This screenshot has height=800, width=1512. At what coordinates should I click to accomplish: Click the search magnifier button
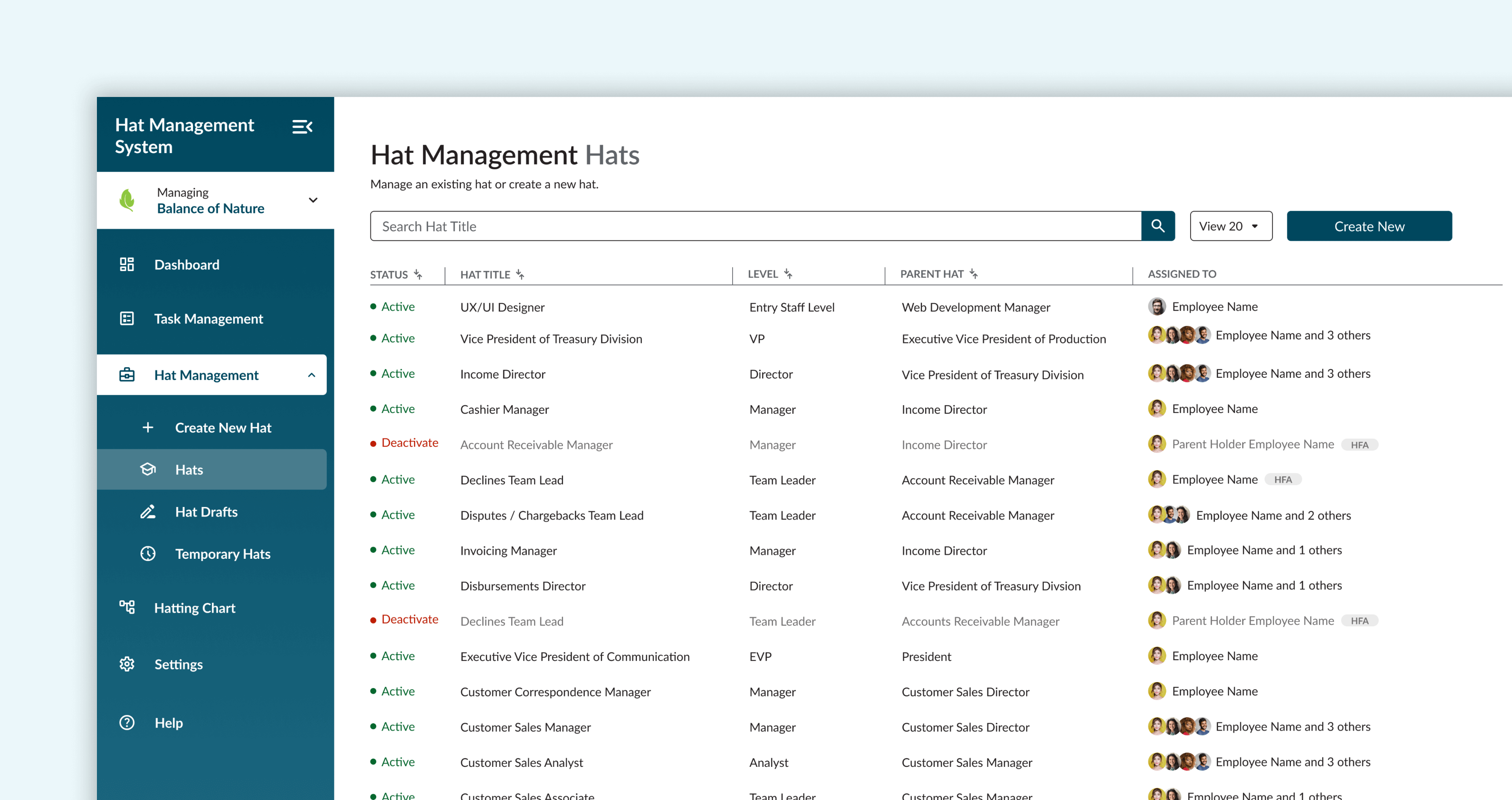(x=1157, y=226)
